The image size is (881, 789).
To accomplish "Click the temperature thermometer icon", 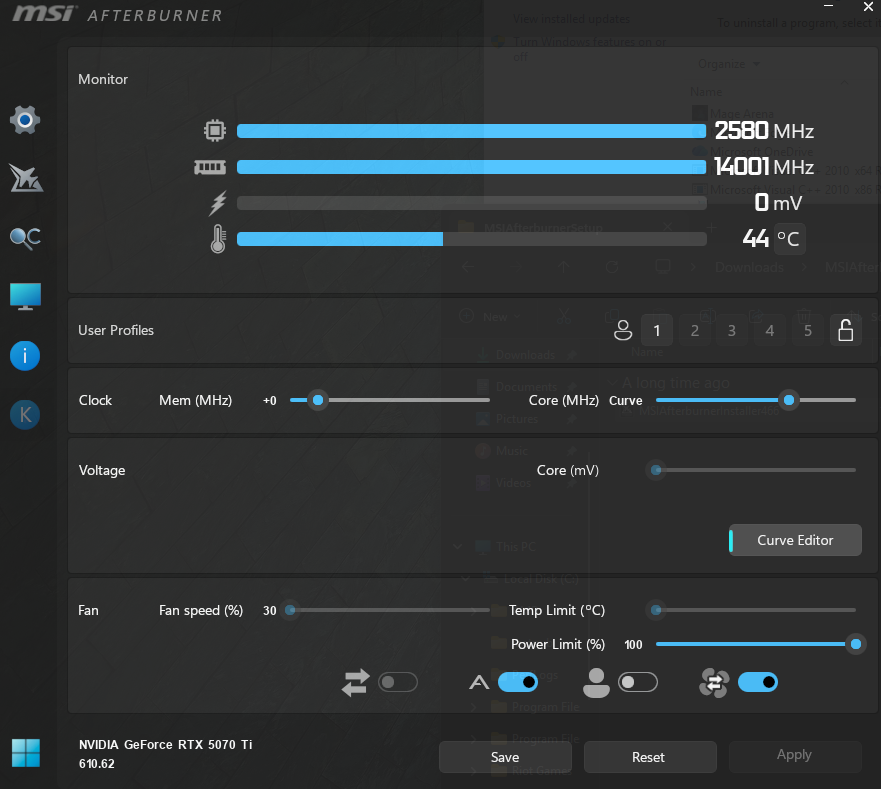I will (x=218, y=239).
